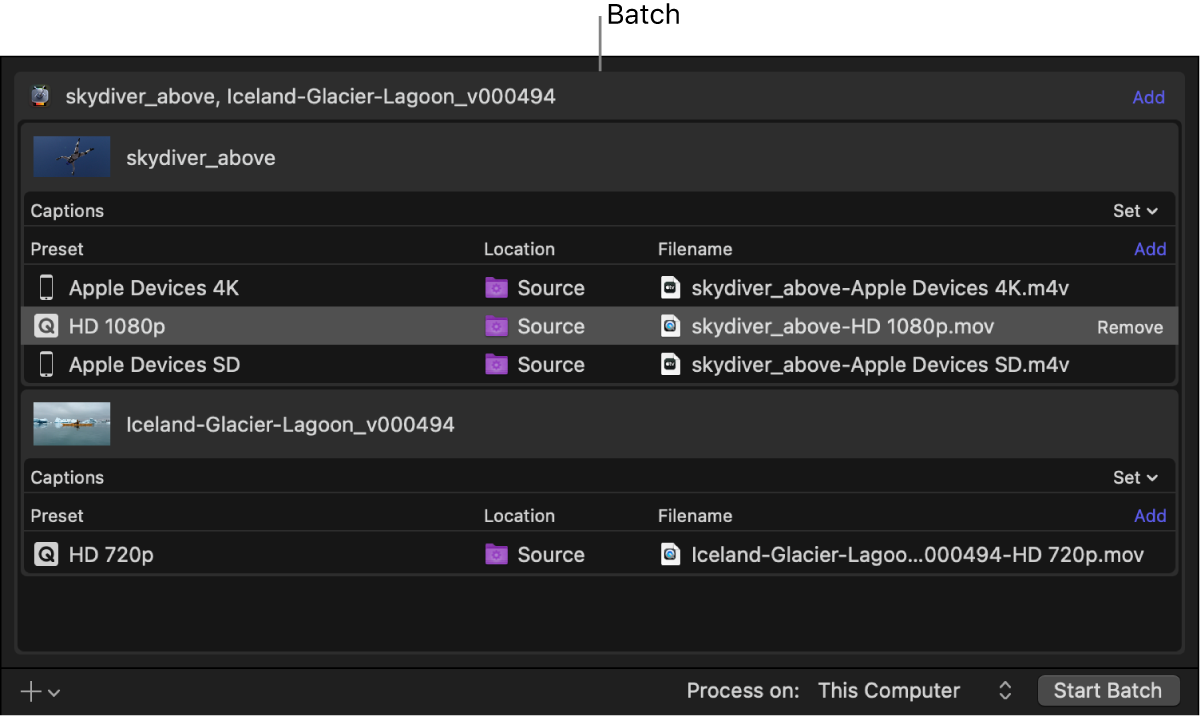The width and height of the screenshot is (1200, 716).
Task: Click the movie file icon next to skydiver_above-HD 1080p.mov
Action: 671,326
